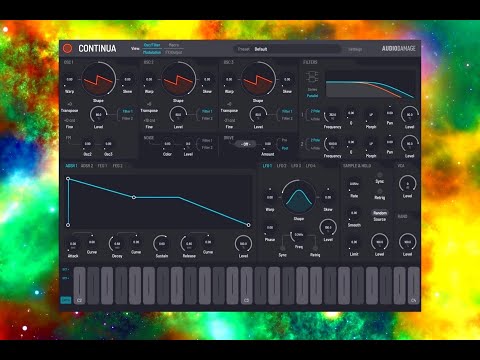Switch to the LFO 2 tab

point(282,166)
